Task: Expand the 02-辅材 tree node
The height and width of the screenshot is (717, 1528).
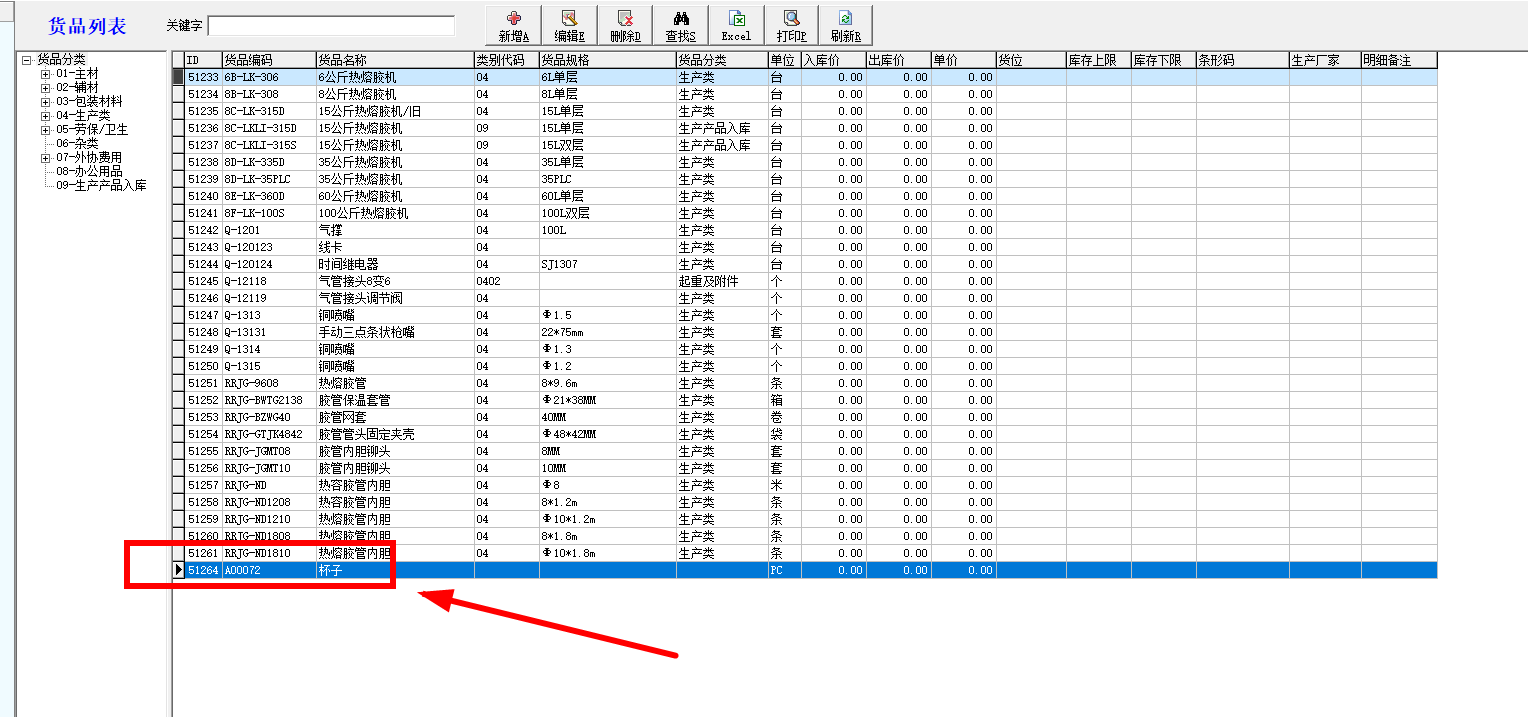Action: pyautogui.click(x=45, y=87)
